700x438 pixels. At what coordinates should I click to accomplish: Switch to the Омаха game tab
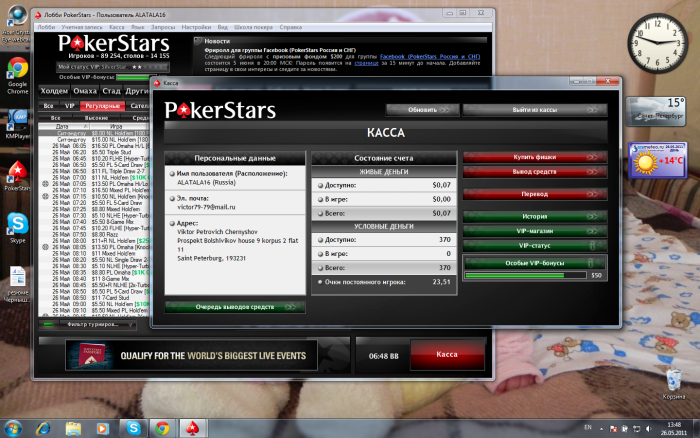point(85,91)
